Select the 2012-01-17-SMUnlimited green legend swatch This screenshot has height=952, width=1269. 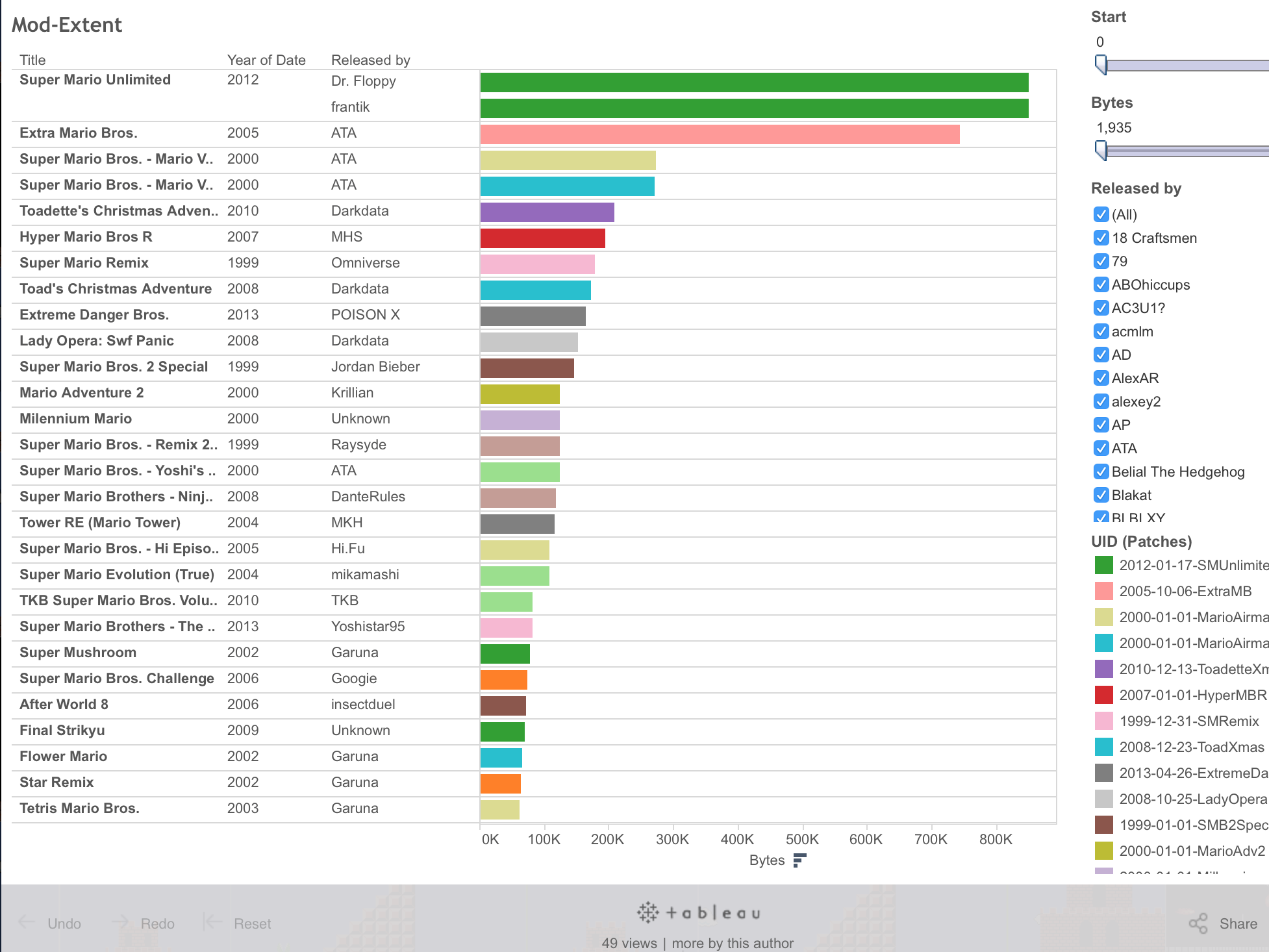point(1104,565)
